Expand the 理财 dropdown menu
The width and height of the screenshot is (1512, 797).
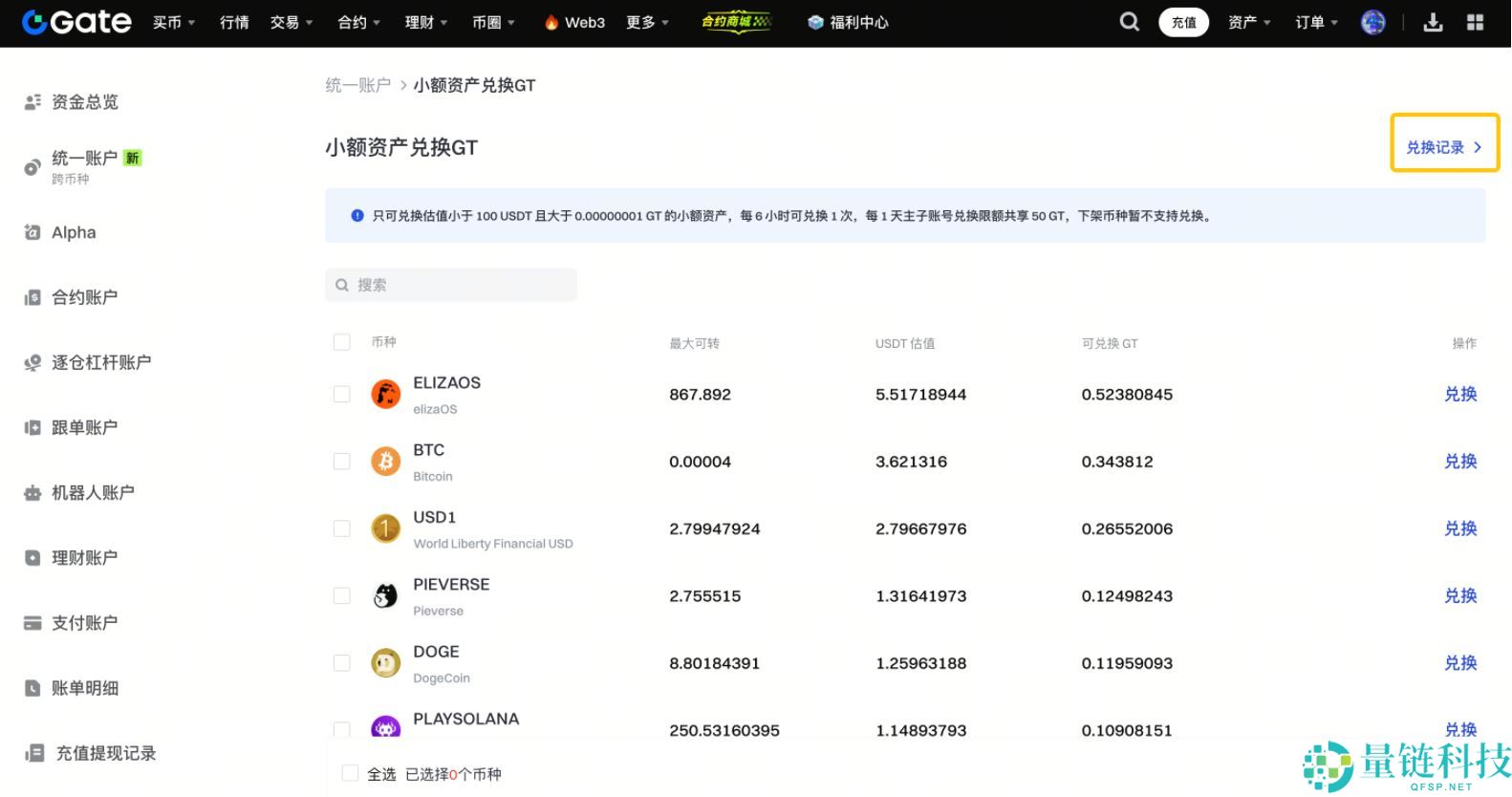(426, 22)
